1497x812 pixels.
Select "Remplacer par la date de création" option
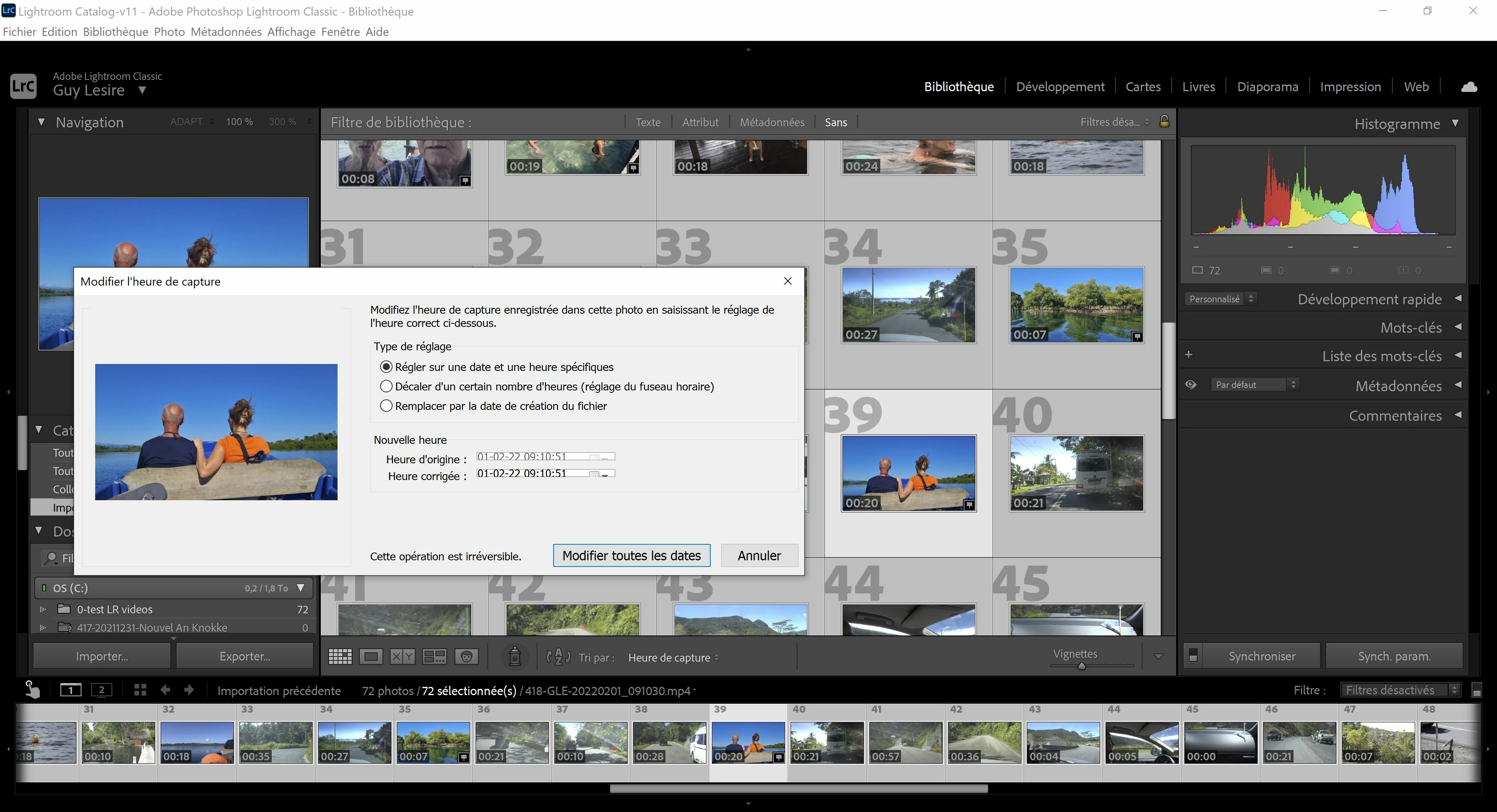(x=386, y=406)
